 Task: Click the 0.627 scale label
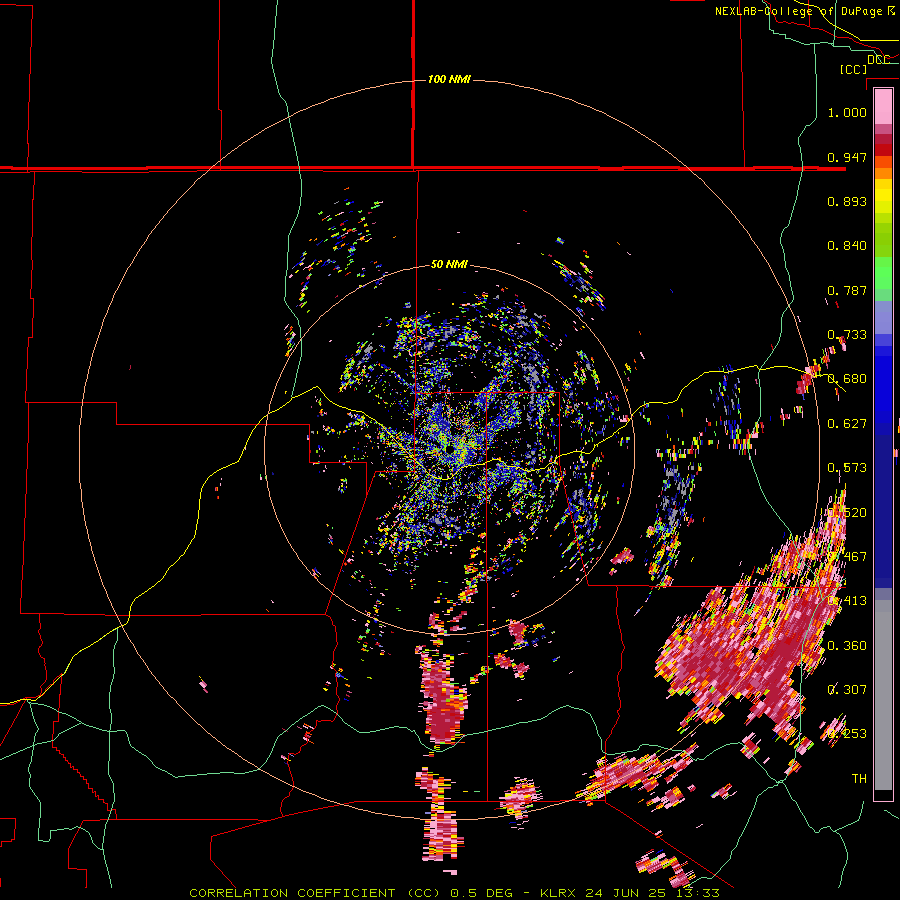click(847, 424)
